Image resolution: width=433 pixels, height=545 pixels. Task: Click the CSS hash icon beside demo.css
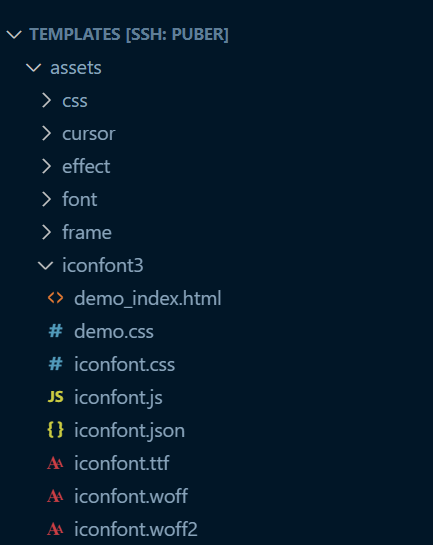(56, 331)
